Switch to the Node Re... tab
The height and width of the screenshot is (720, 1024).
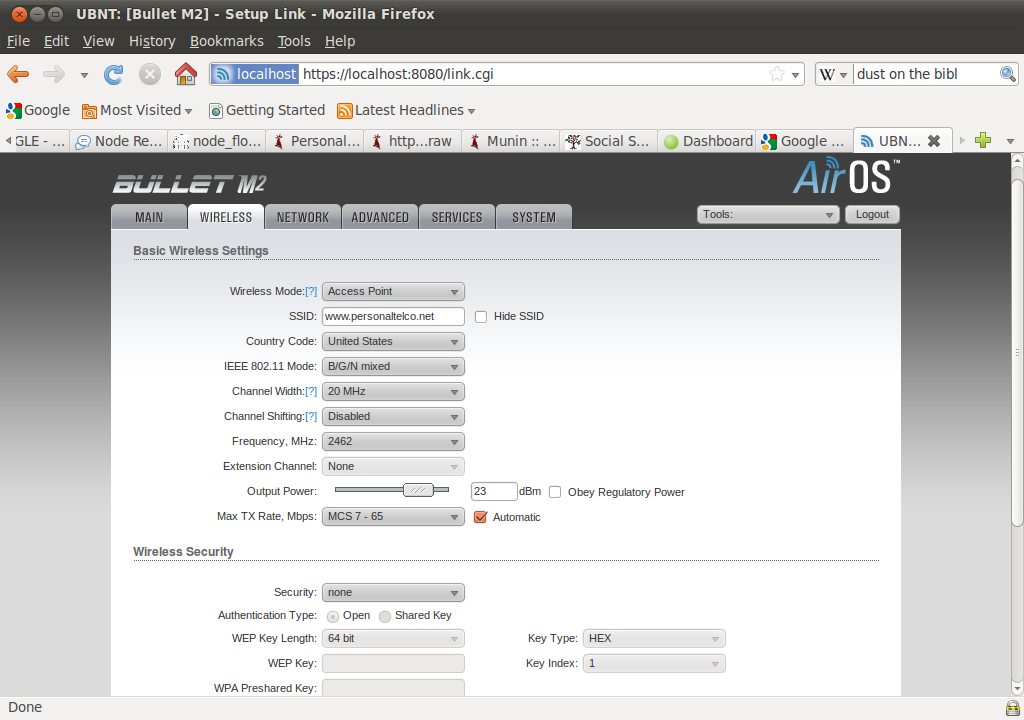(118, 141)
